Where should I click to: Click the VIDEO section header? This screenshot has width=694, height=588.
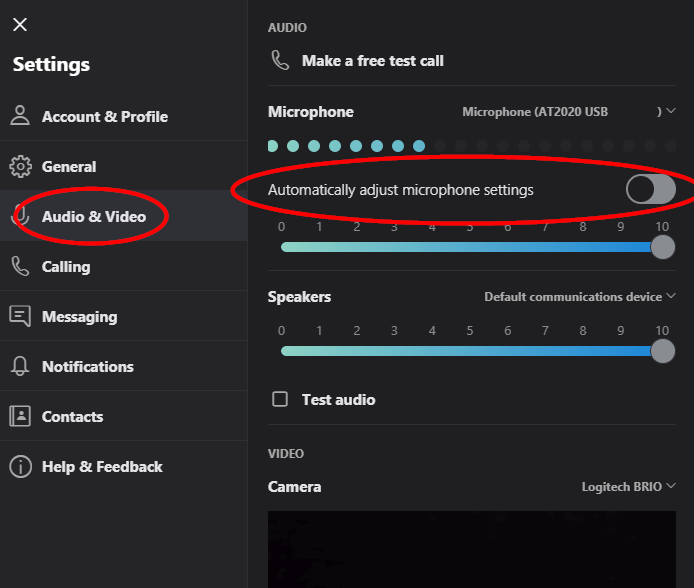(286, 453)
